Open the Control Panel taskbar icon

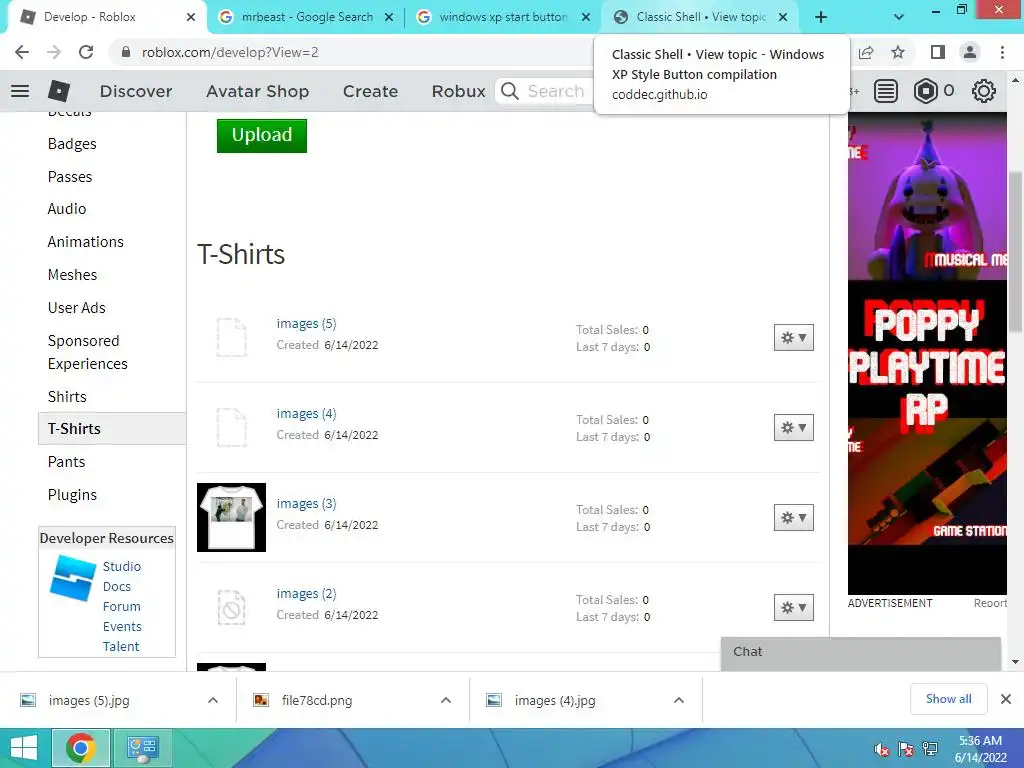point(143,748)
